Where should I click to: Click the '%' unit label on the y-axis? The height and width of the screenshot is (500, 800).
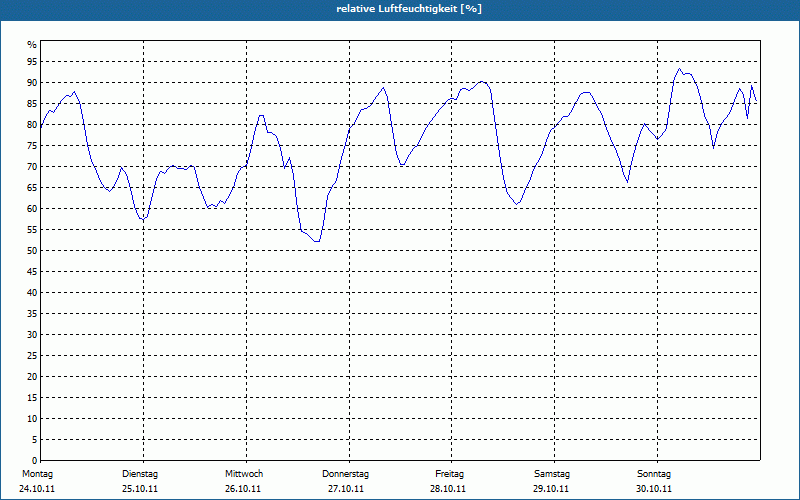tap(32, 45)
